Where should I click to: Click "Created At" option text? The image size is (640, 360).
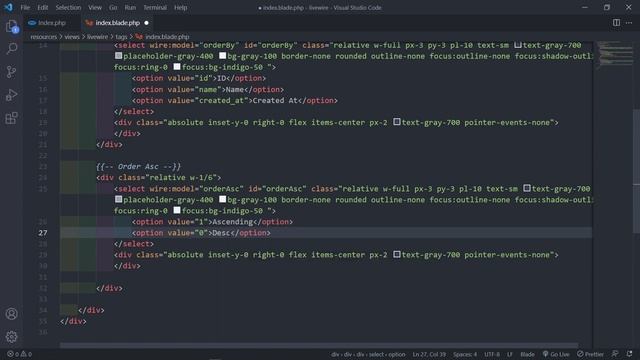coord(276,100)
